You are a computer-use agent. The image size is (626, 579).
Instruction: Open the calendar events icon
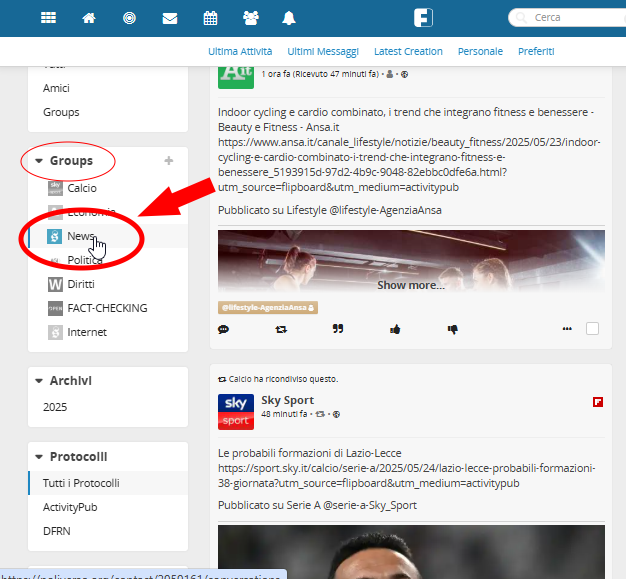pyautogui.click(x=210, y=18)
